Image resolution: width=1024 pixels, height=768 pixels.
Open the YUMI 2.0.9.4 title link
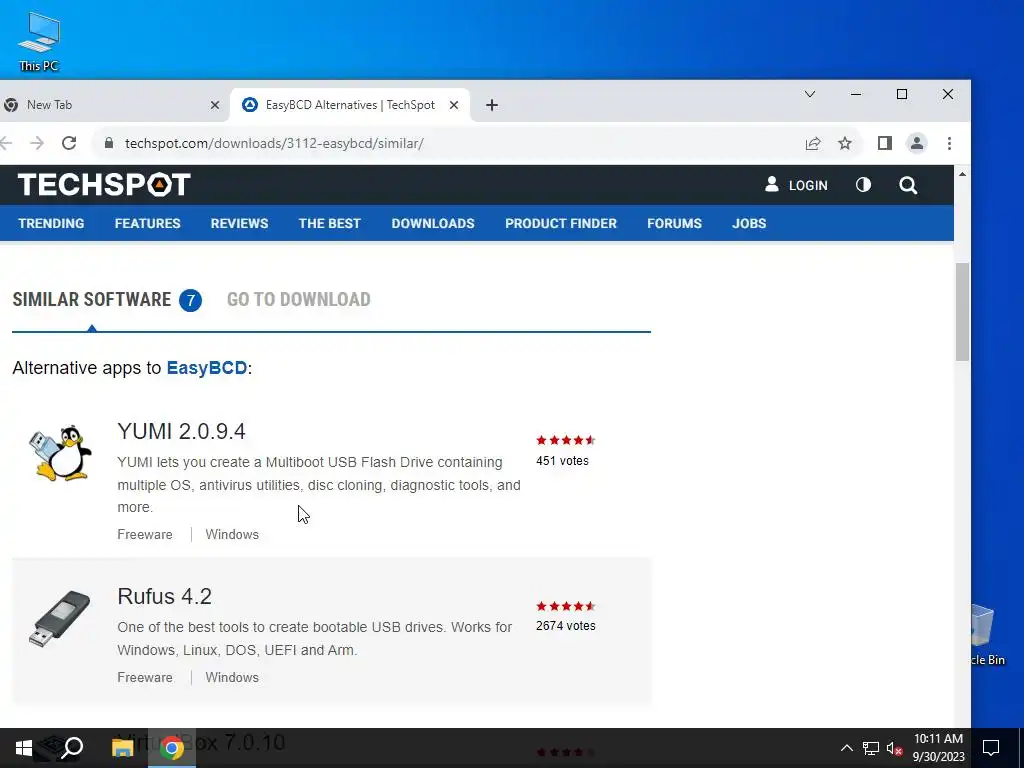point(182,432)
